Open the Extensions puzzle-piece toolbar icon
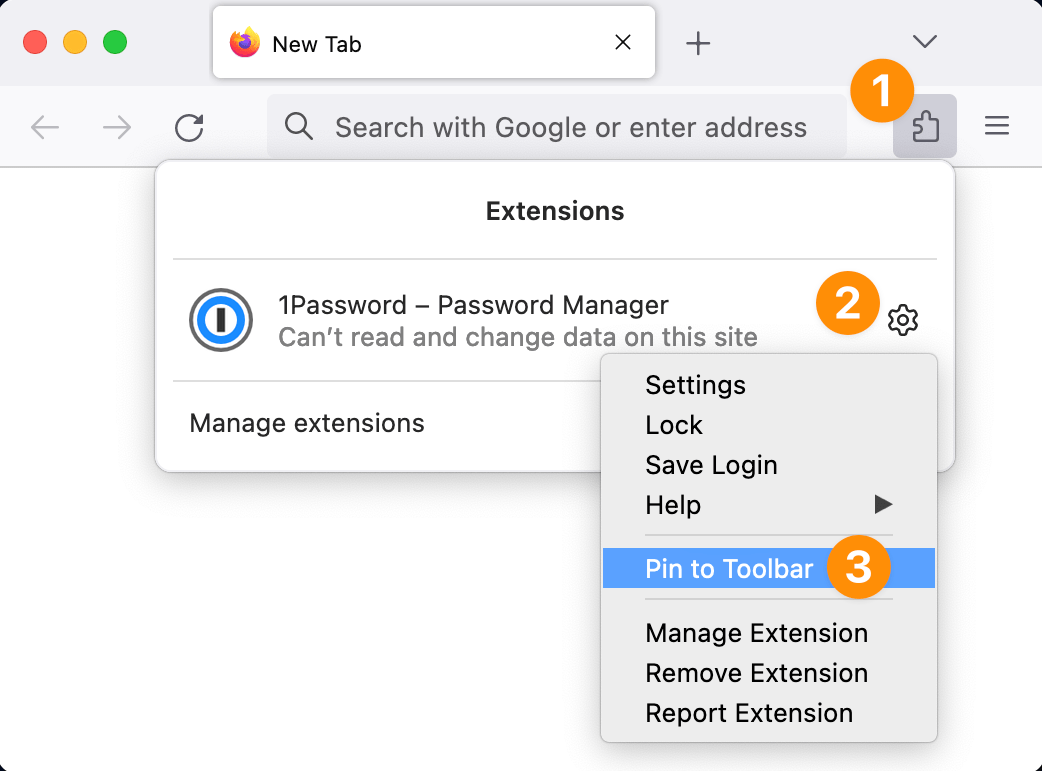1042x771 pixels. [x=924, y=126]
